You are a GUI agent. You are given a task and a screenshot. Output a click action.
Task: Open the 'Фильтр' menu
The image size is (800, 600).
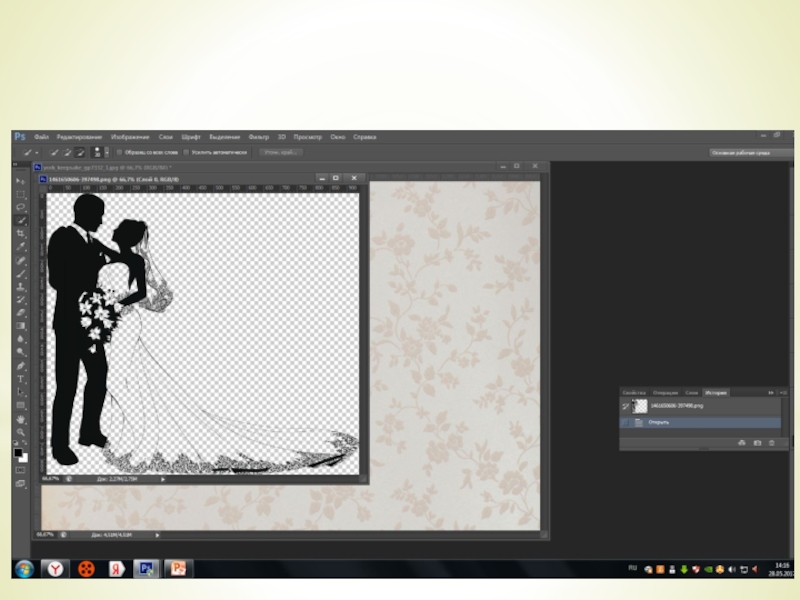[x=258, y=136]
